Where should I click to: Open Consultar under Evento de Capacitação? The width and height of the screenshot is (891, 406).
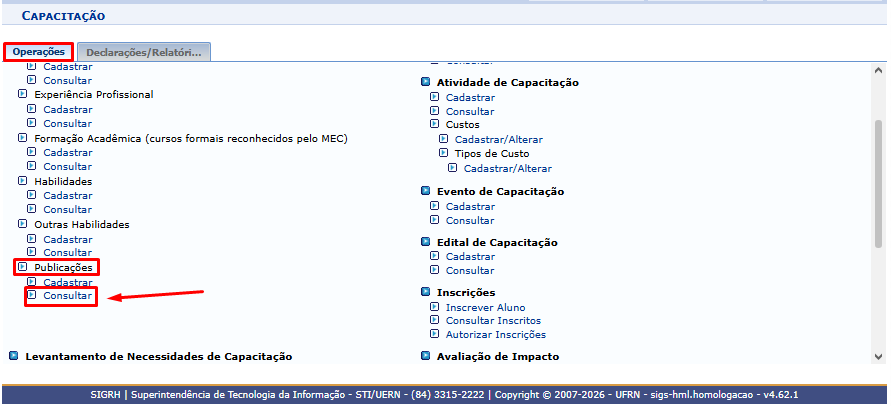point(470,220)
